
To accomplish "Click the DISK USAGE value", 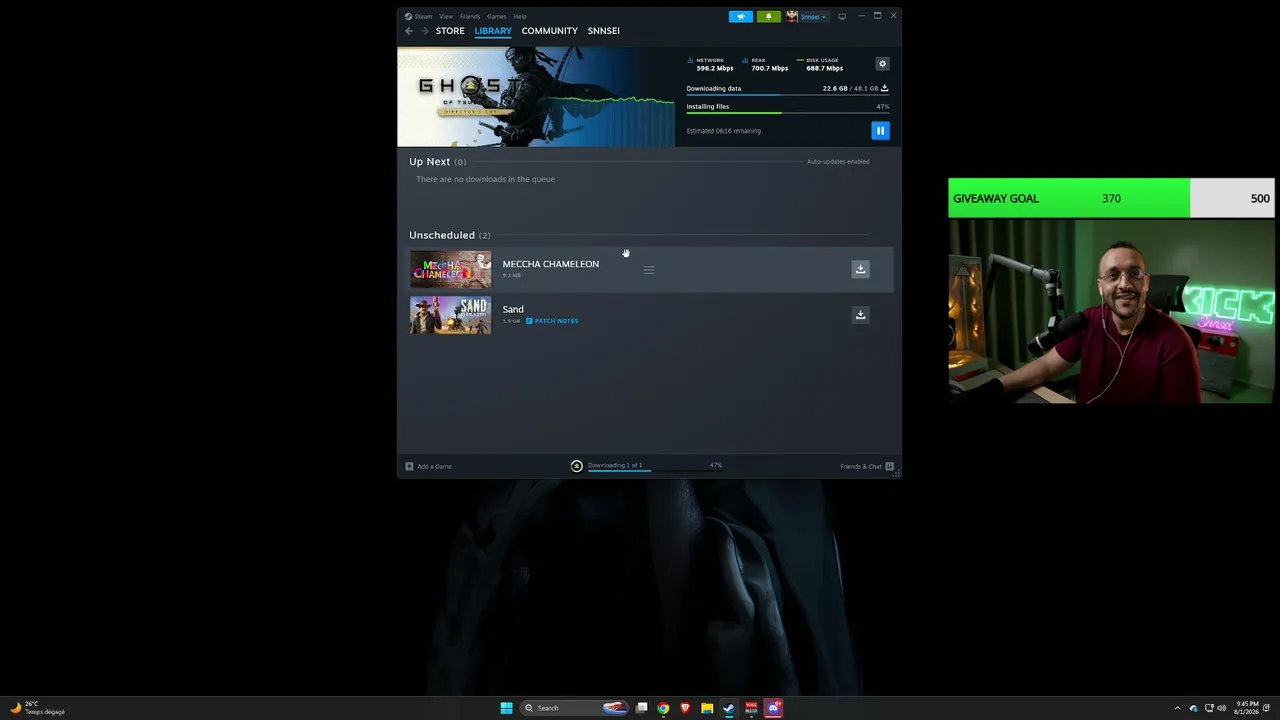I will point(825,68).
